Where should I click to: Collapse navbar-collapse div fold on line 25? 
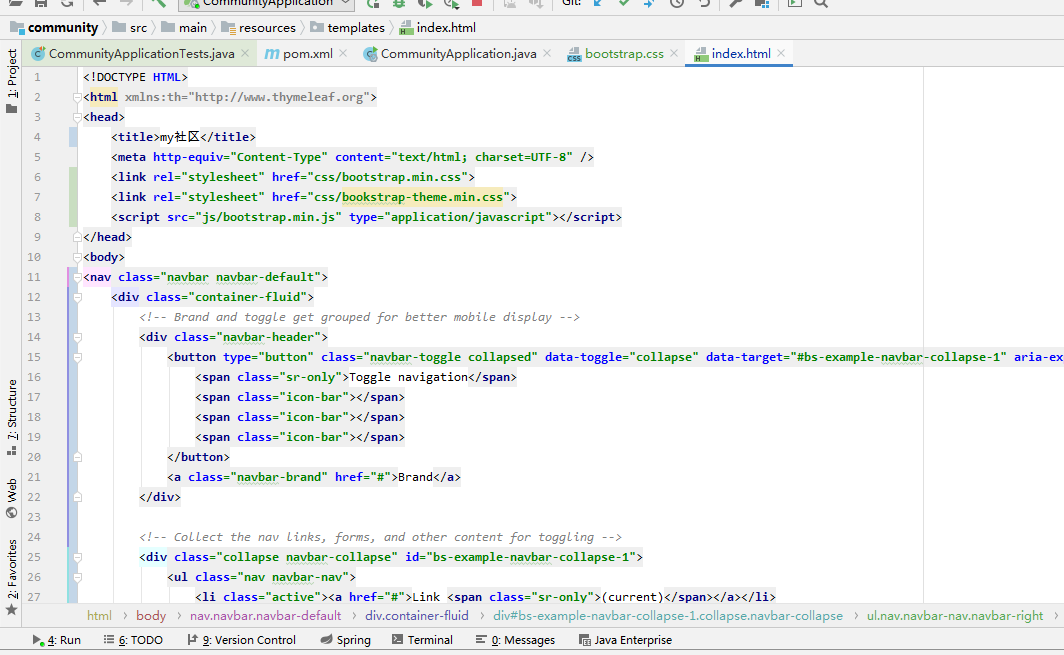tap(77, 557)
